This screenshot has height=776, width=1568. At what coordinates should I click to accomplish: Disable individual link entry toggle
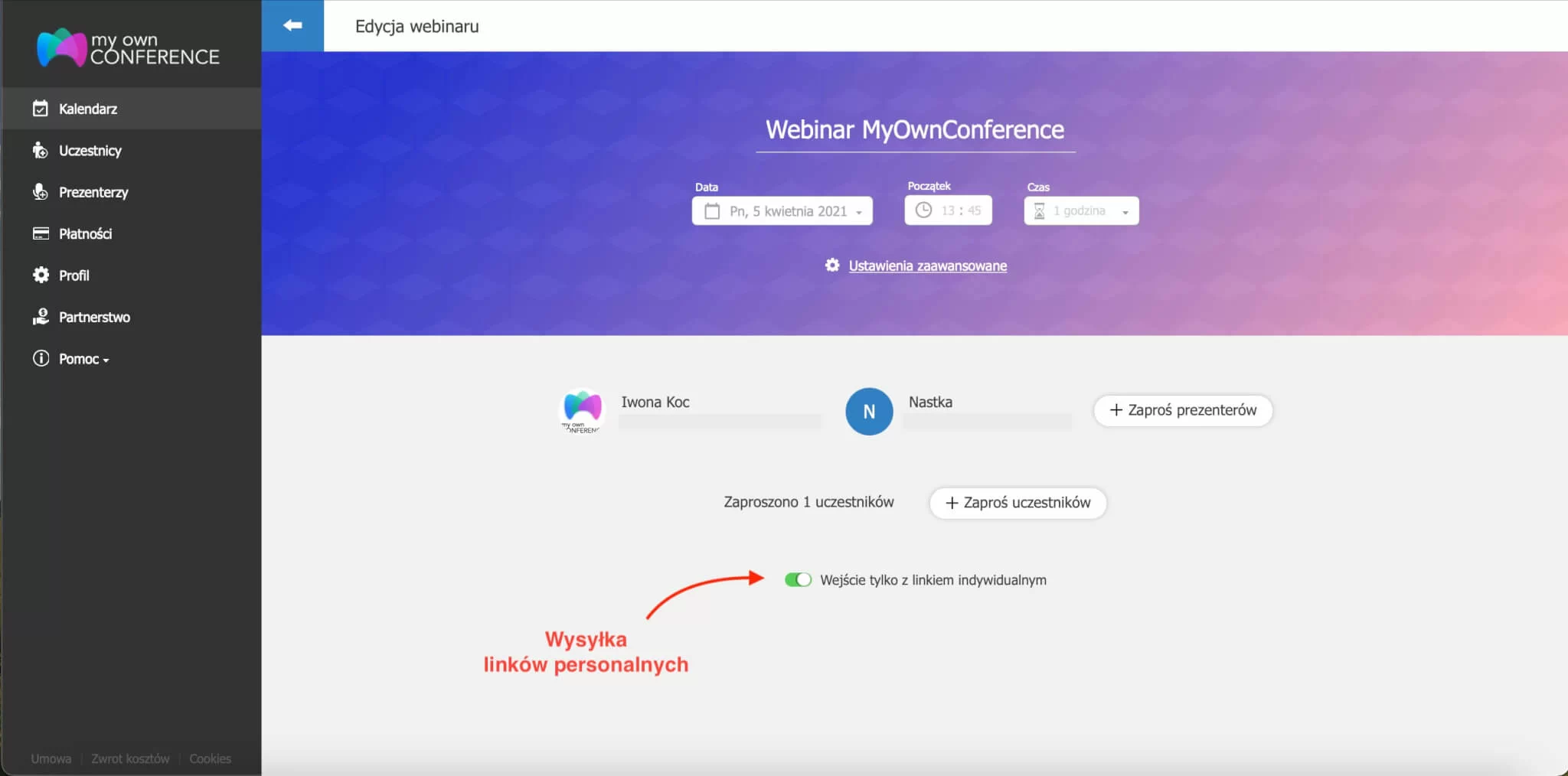[798, 580]
